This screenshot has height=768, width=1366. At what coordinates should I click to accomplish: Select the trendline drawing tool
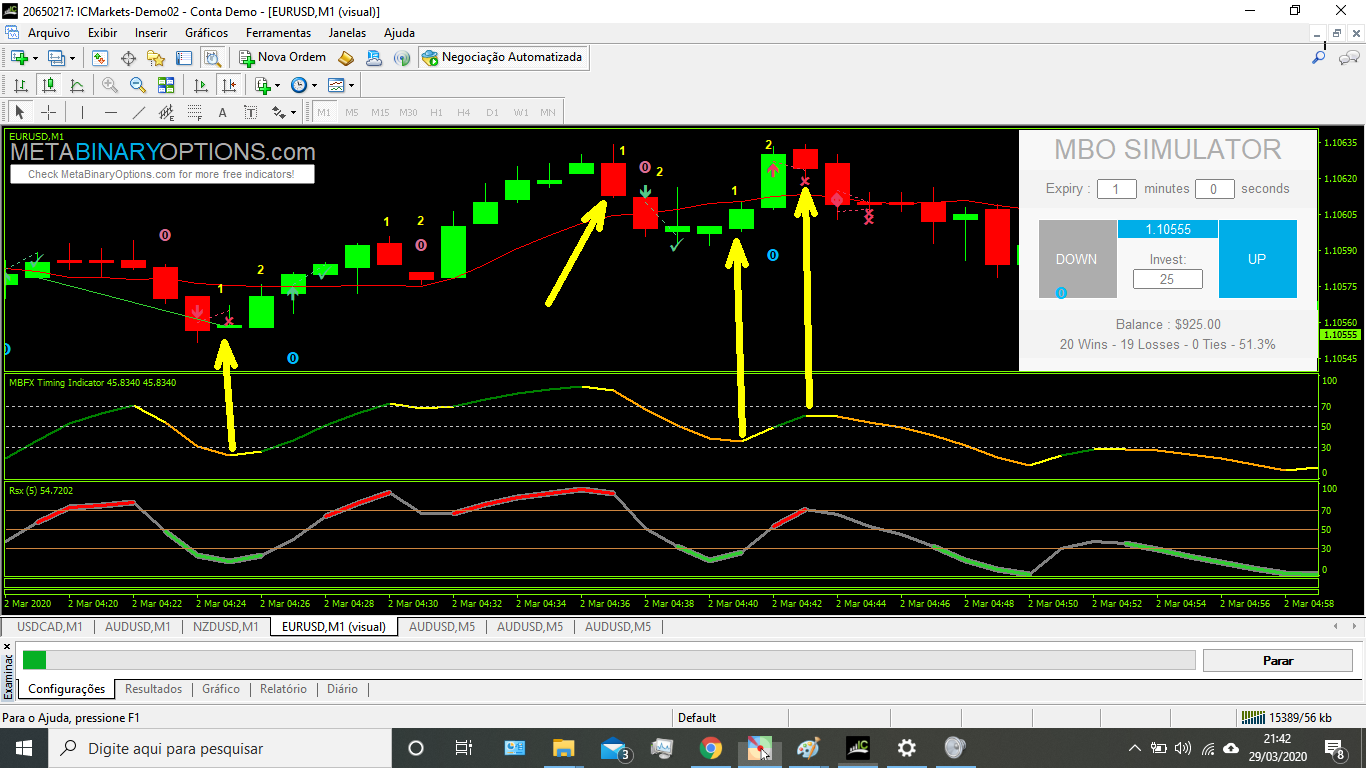pos(138,112)
